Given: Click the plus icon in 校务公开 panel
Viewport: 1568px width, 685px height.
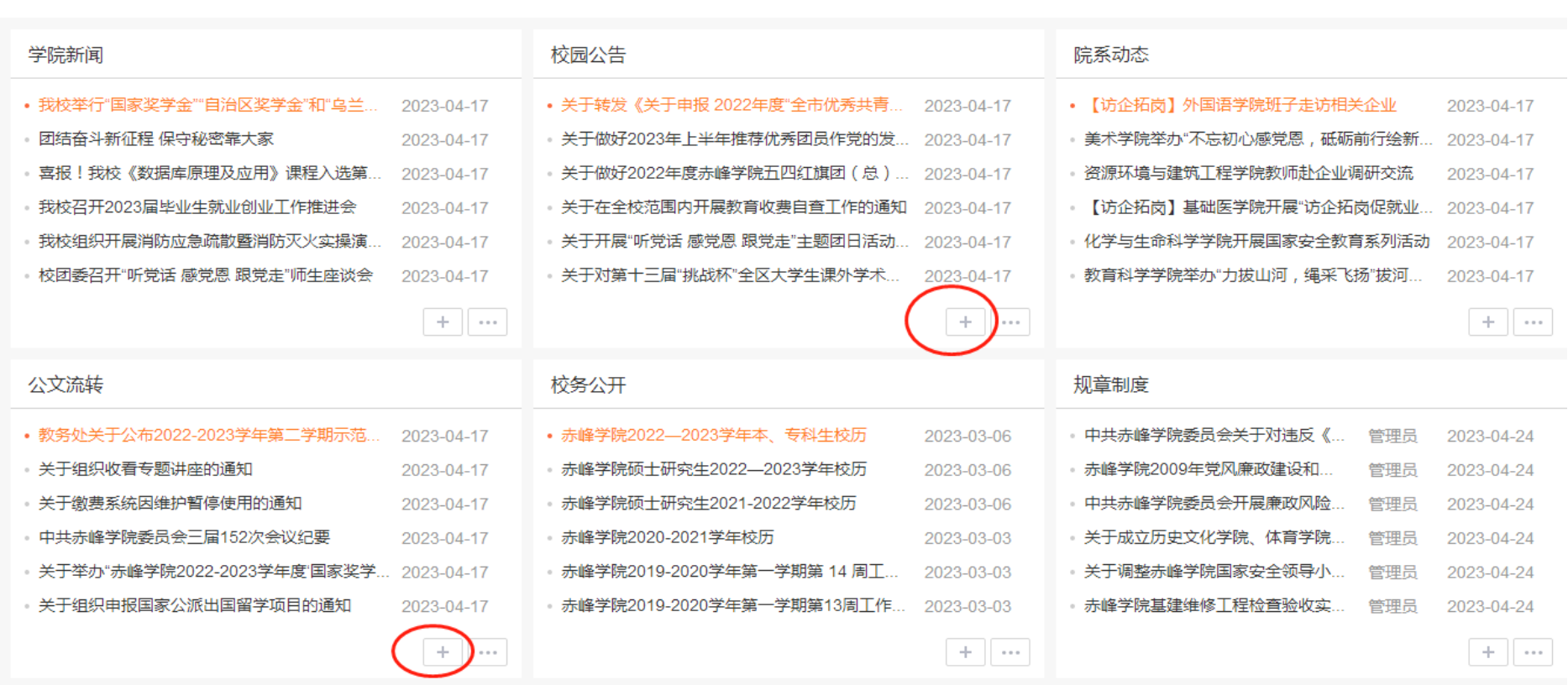Looking at the screenshot, I should pos(965,652).
